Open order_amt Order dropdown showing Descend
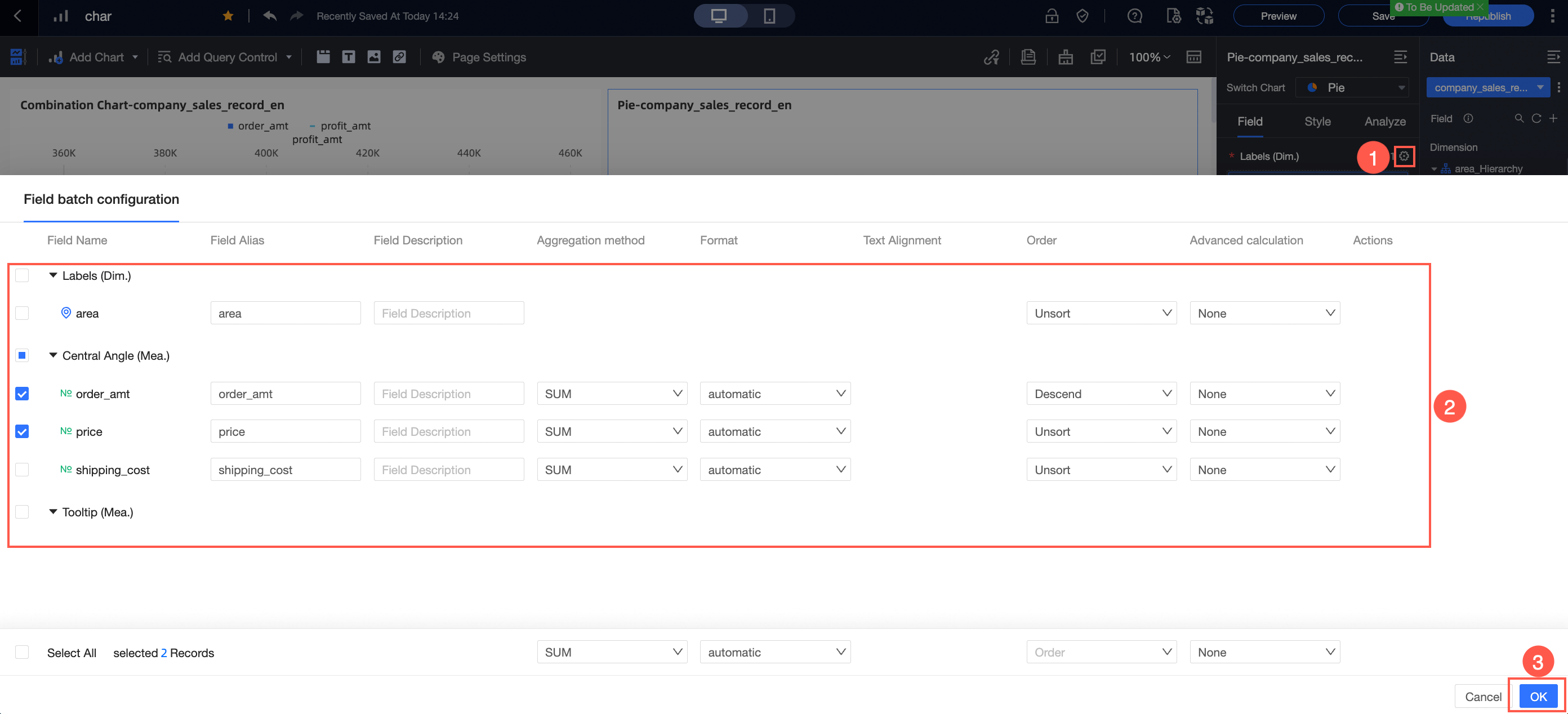The image size is (1568, 714). (1101, 394)
